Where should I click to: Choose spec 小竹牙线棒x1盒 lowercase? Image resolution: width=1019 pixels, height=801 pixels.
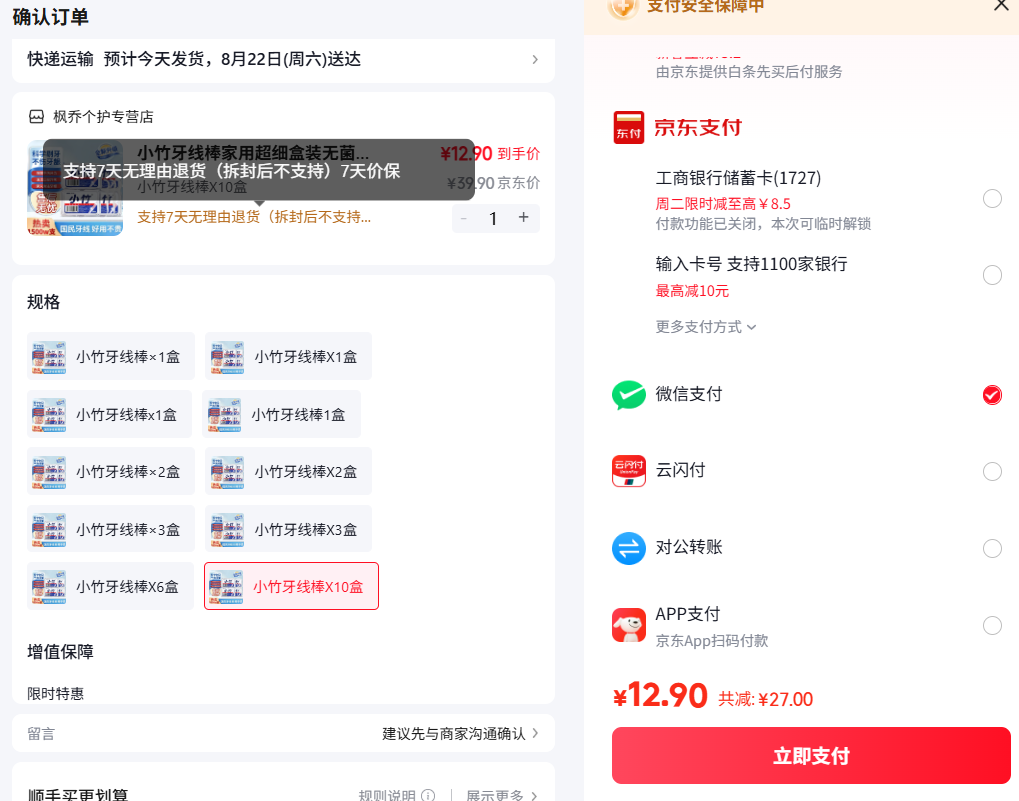109,414
